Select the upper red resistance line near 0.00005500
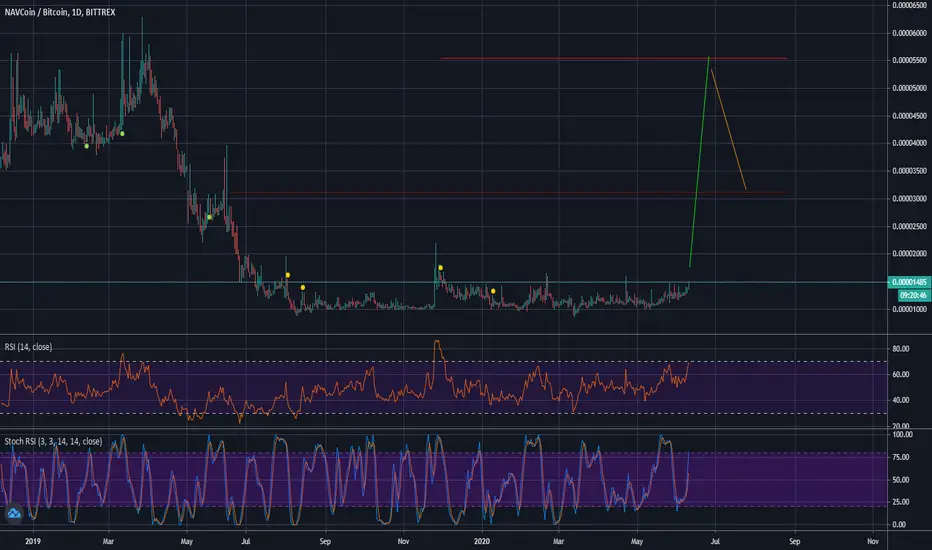Image resolution: width=932 pixels, height=550 pixels. (x=613, y=58)
